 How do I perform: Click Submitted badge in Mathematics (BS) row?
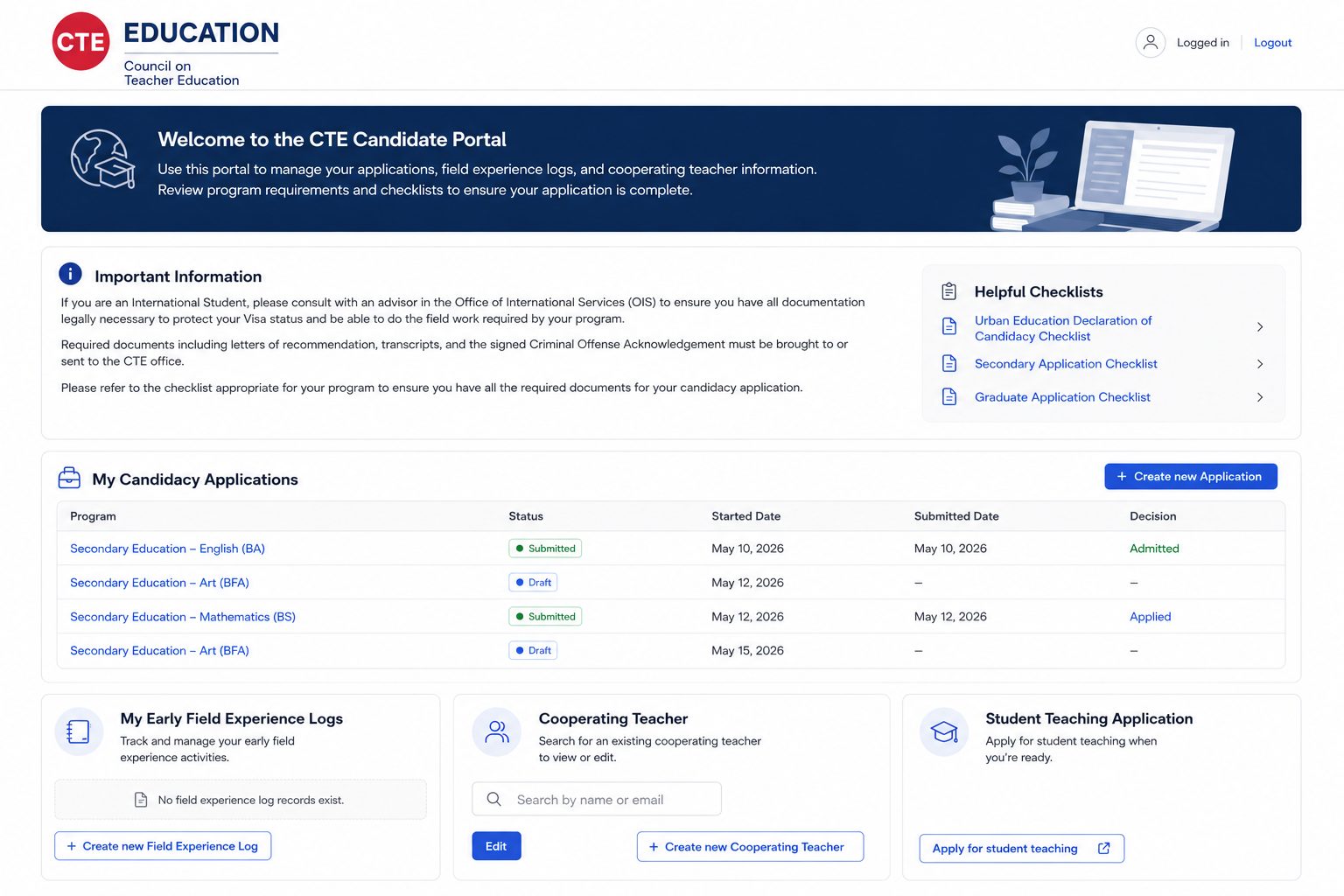pos(545,617)
